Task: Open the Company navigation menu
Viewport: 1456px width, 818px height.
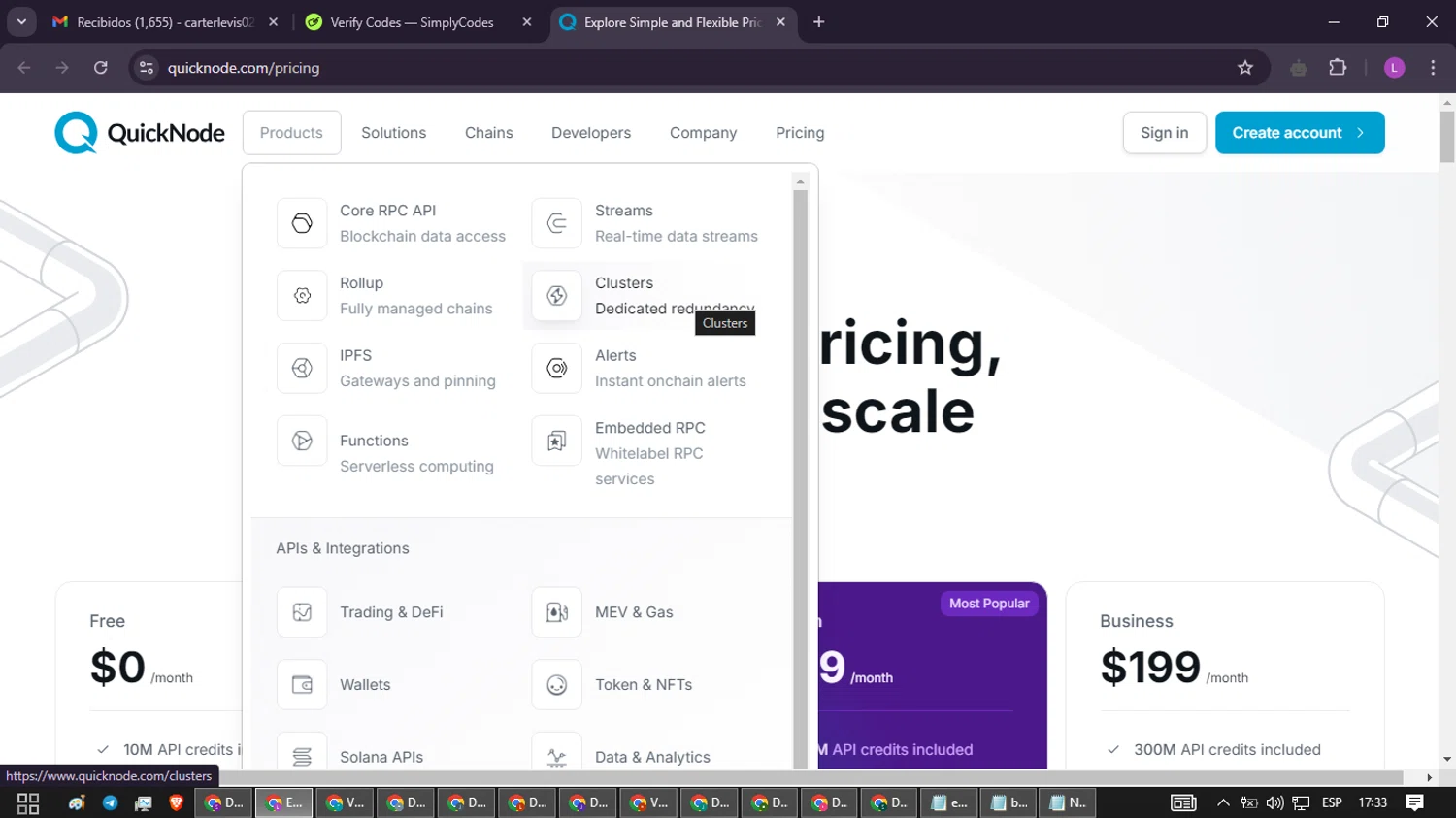Action: (703, 133)
